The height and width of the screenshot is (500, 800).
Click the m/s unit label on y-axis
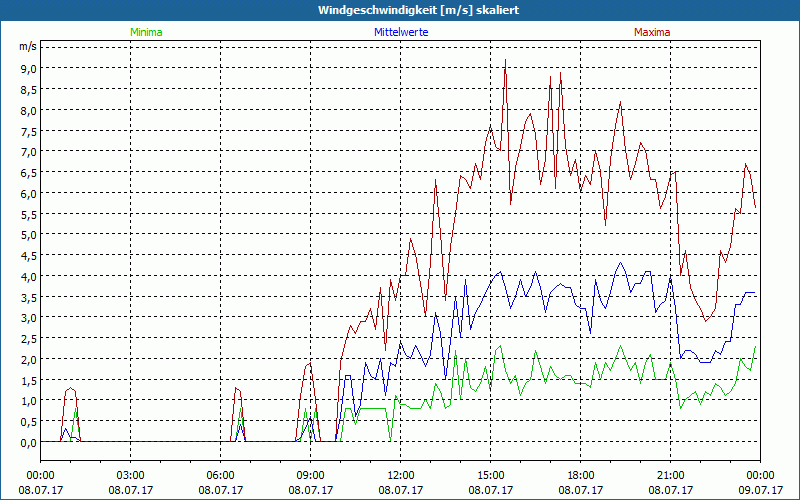pos(28,46)
